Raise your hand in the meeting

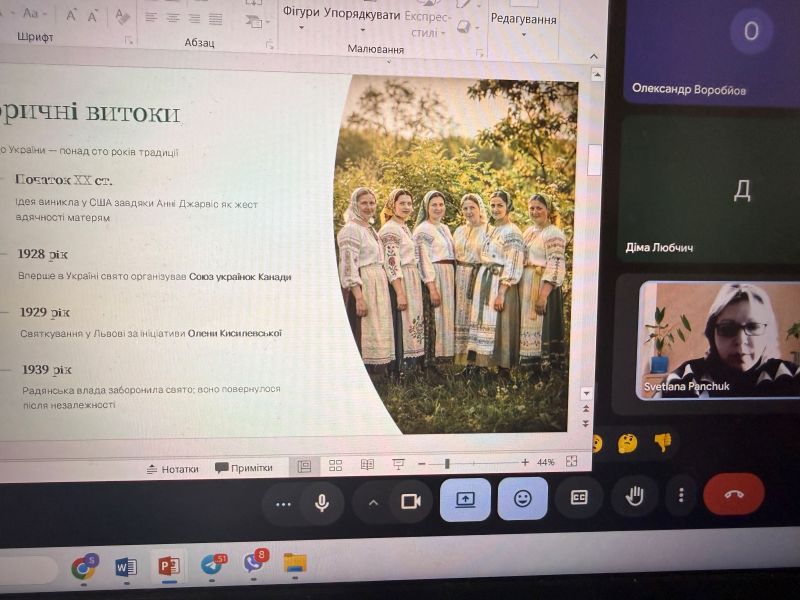click(635, 496)
